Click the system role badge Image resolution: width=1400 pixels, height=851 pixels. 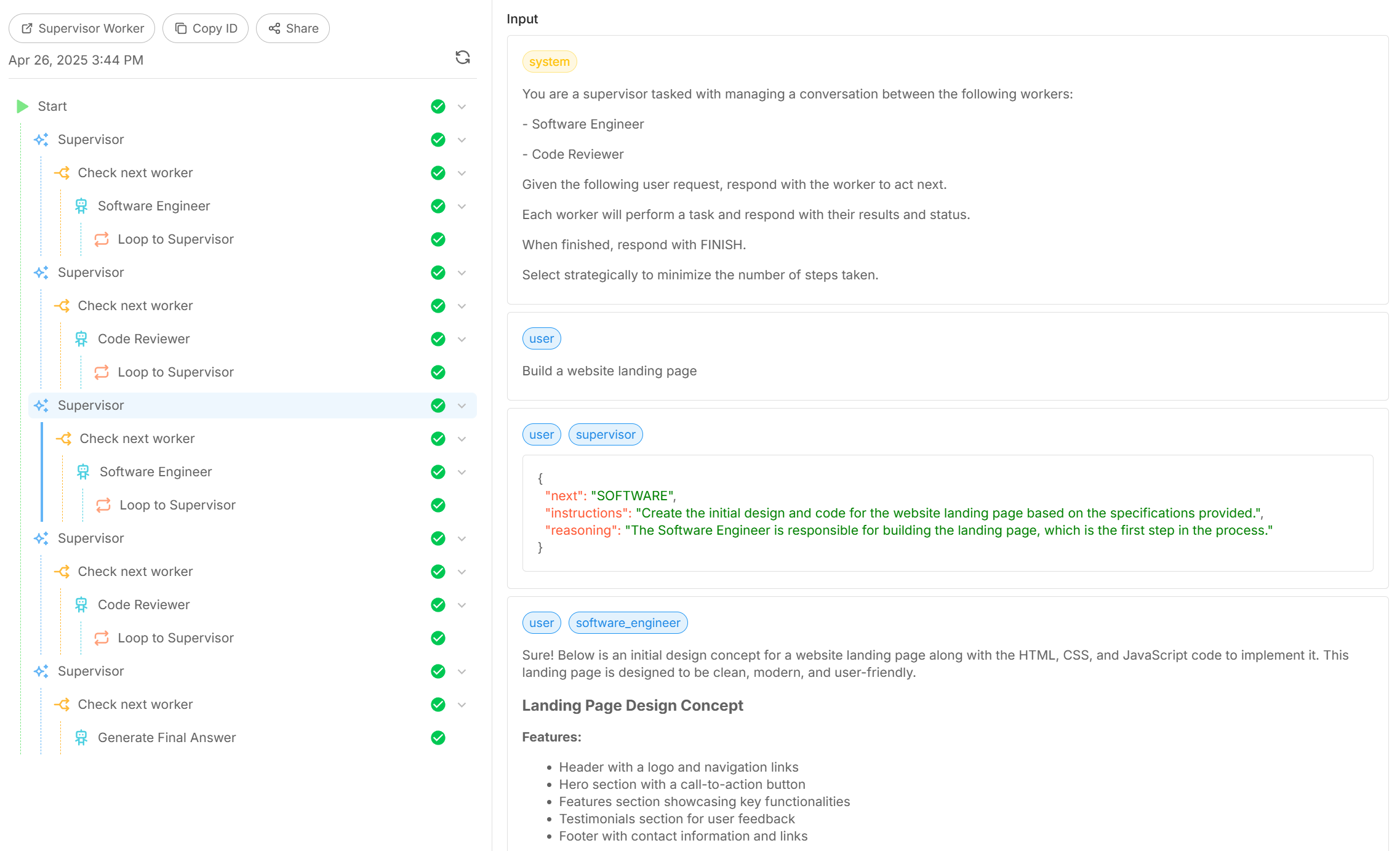click(x=549, y=61)
